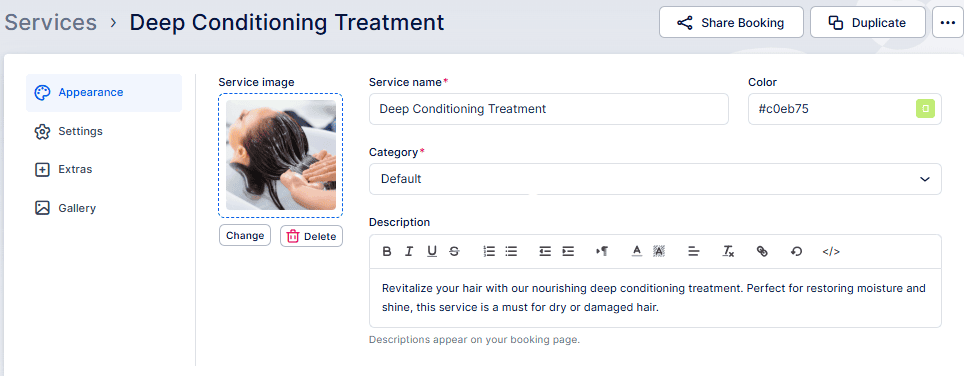
Task: Delete the service image
Action: [312, 236]
